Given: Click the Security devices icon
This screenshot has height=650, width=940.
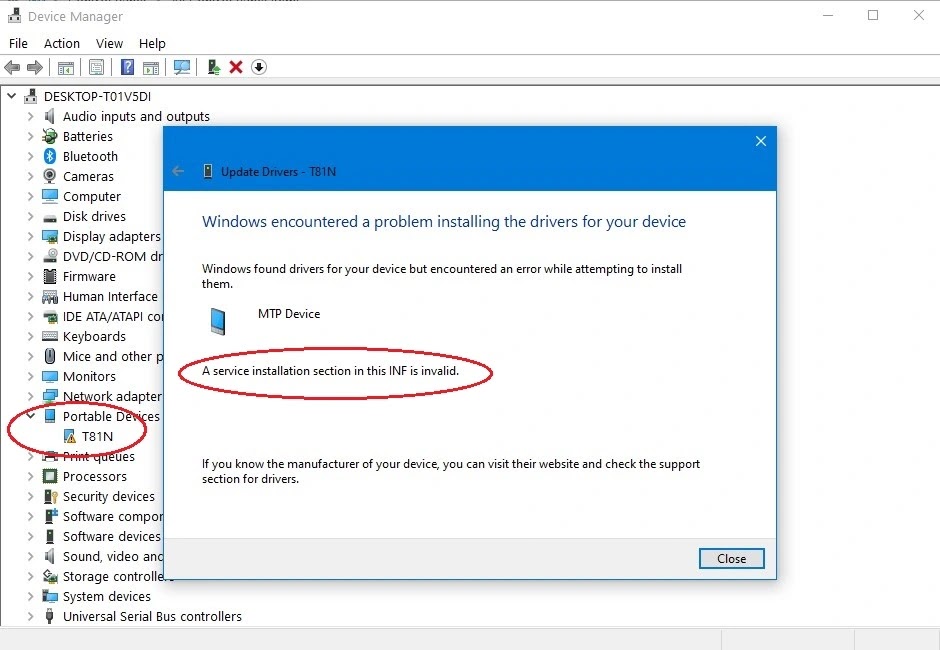Looking at the screenshot, I should coord(50,496).
